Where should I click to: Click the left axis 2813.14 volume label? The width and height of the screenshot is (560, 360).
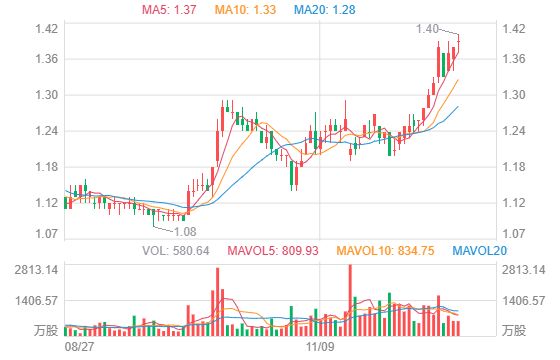point(36,270)
